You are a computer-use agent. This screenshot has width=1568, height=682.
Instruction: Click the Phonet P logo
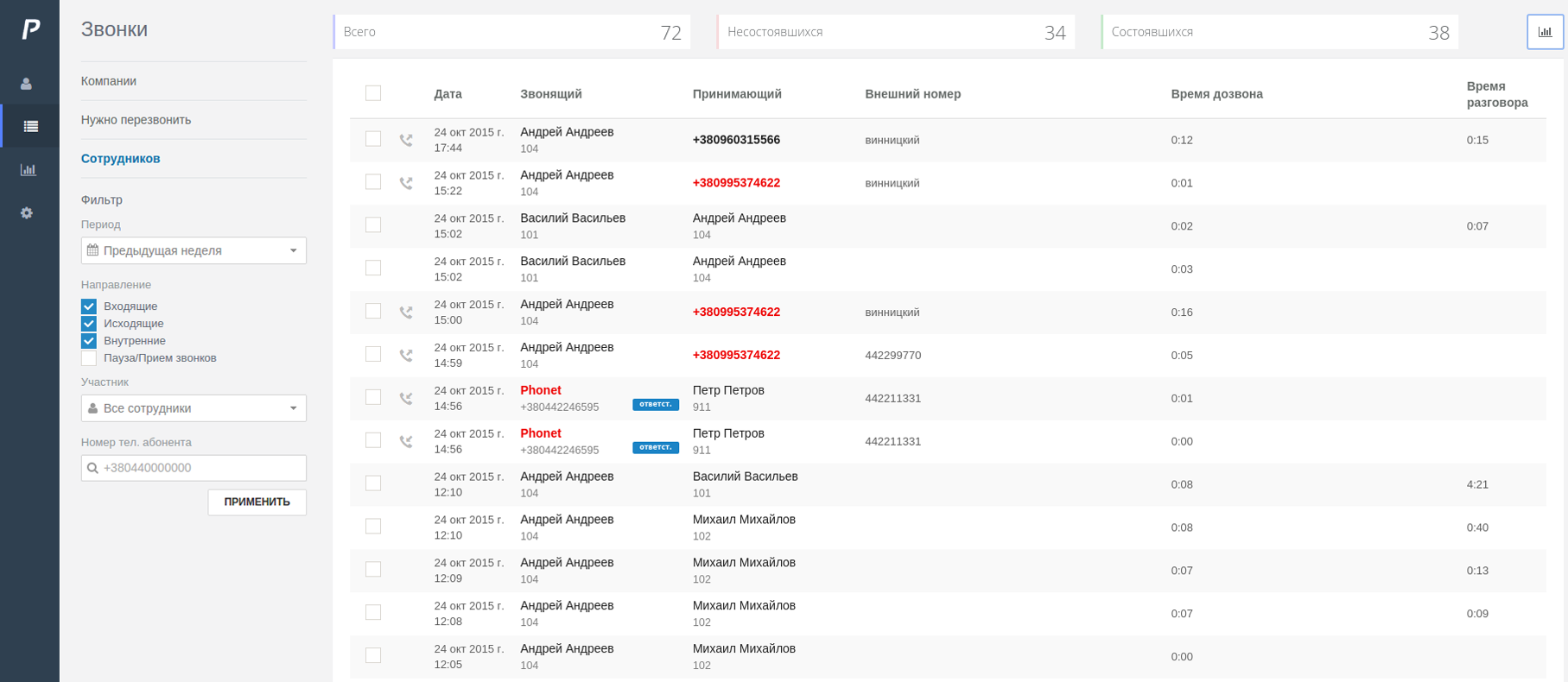click(x=30, y=29)
